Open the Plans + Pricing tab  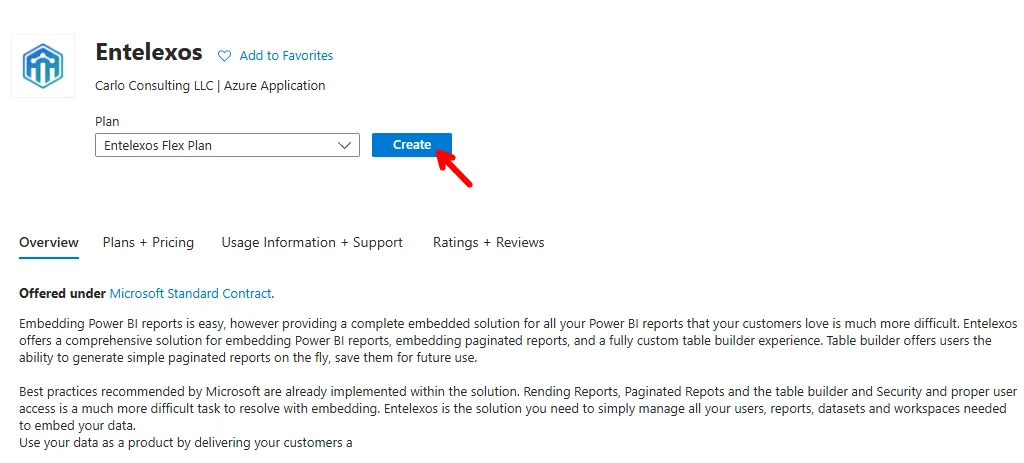(148, 242)
